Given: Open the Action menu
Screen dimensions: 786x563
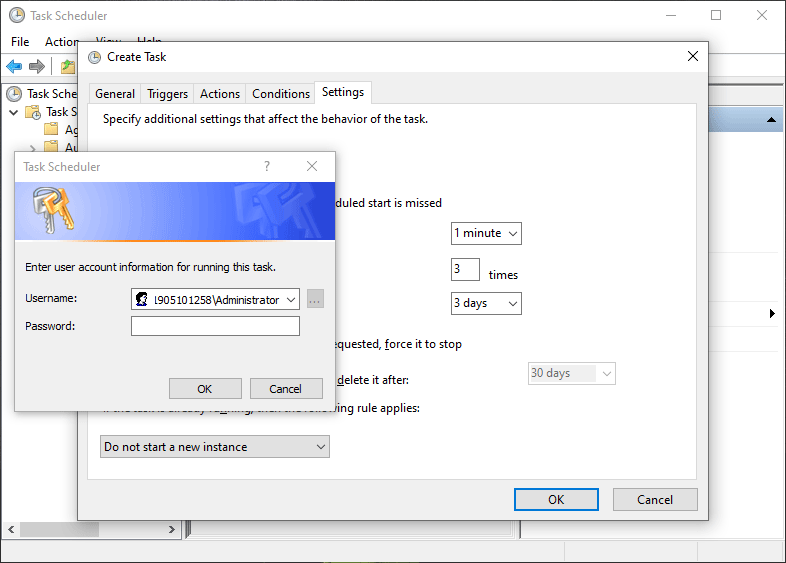Looking at the screenshot, I should (62, 42).
